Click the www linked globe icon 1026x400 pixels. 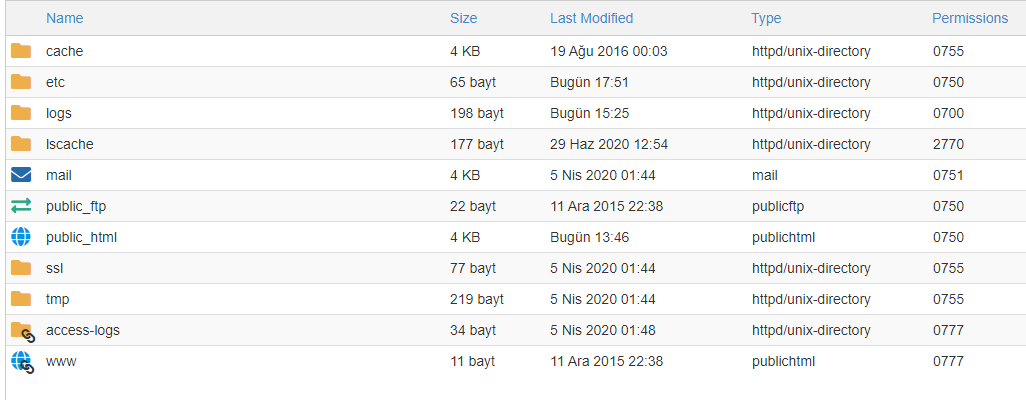tap(22, 363)
